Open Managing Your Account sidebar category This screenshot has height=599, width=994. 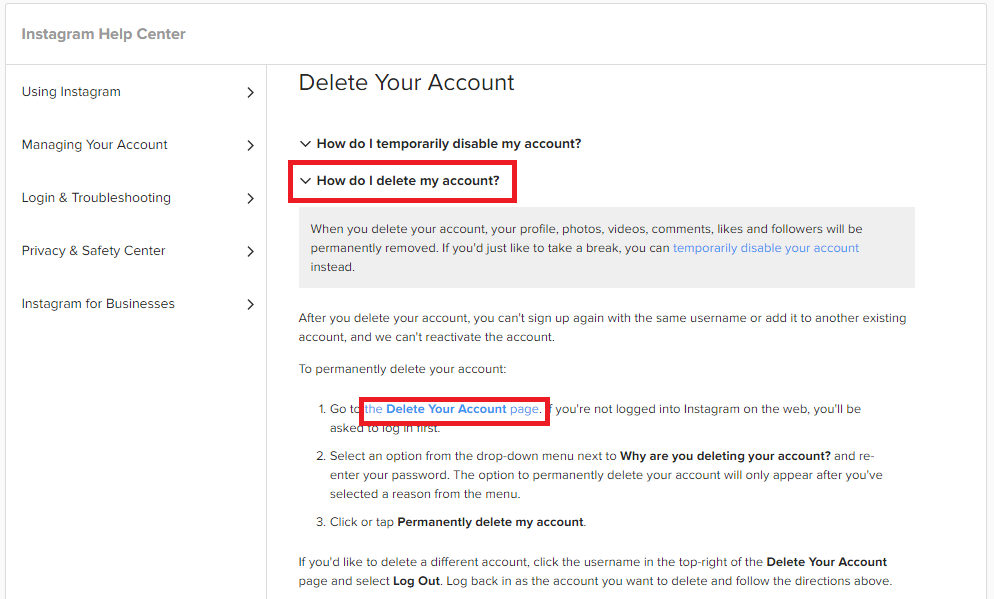pos(94,145)
